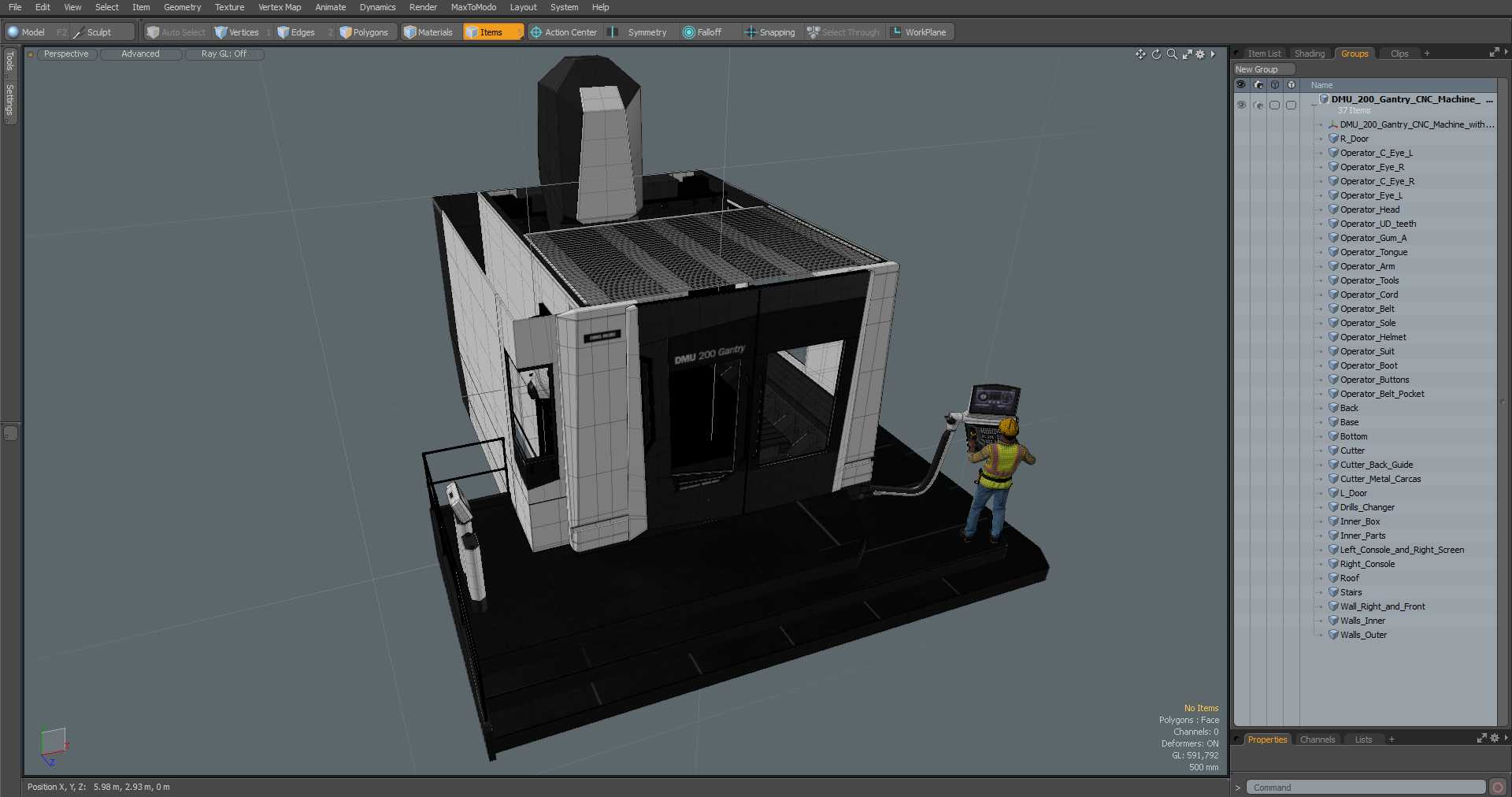Maximize the 3D viewport with the expand icon
Viewport: 1512px width, 797px height.
point(1187,54)
